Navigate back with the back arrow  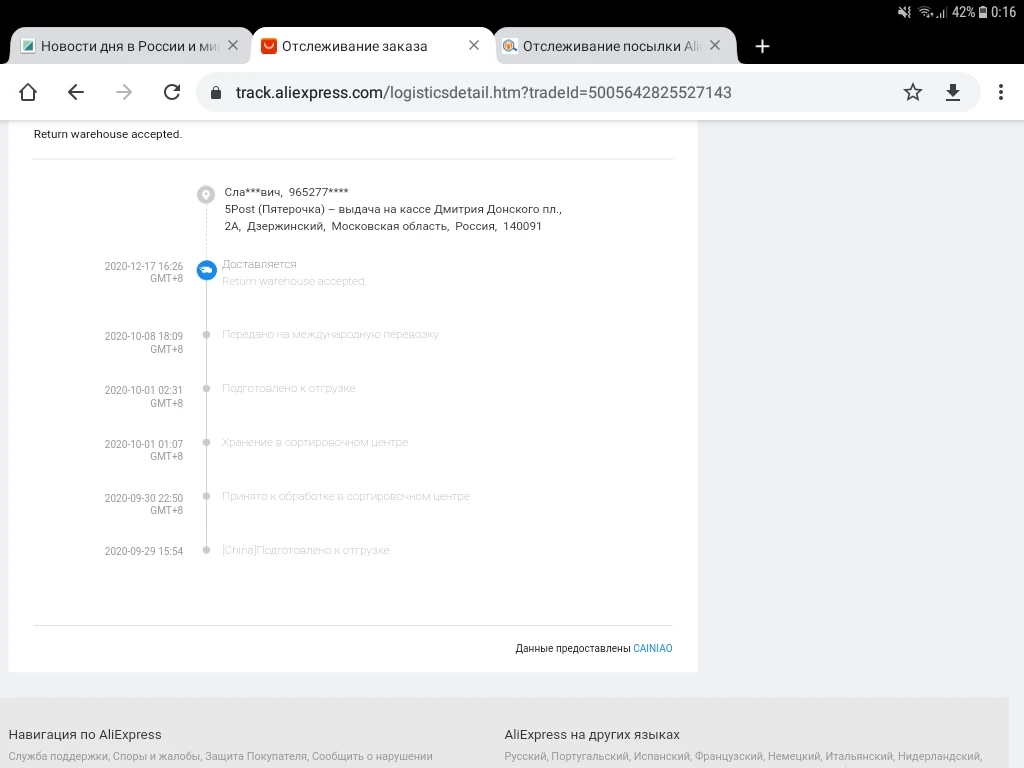(76, 92)
